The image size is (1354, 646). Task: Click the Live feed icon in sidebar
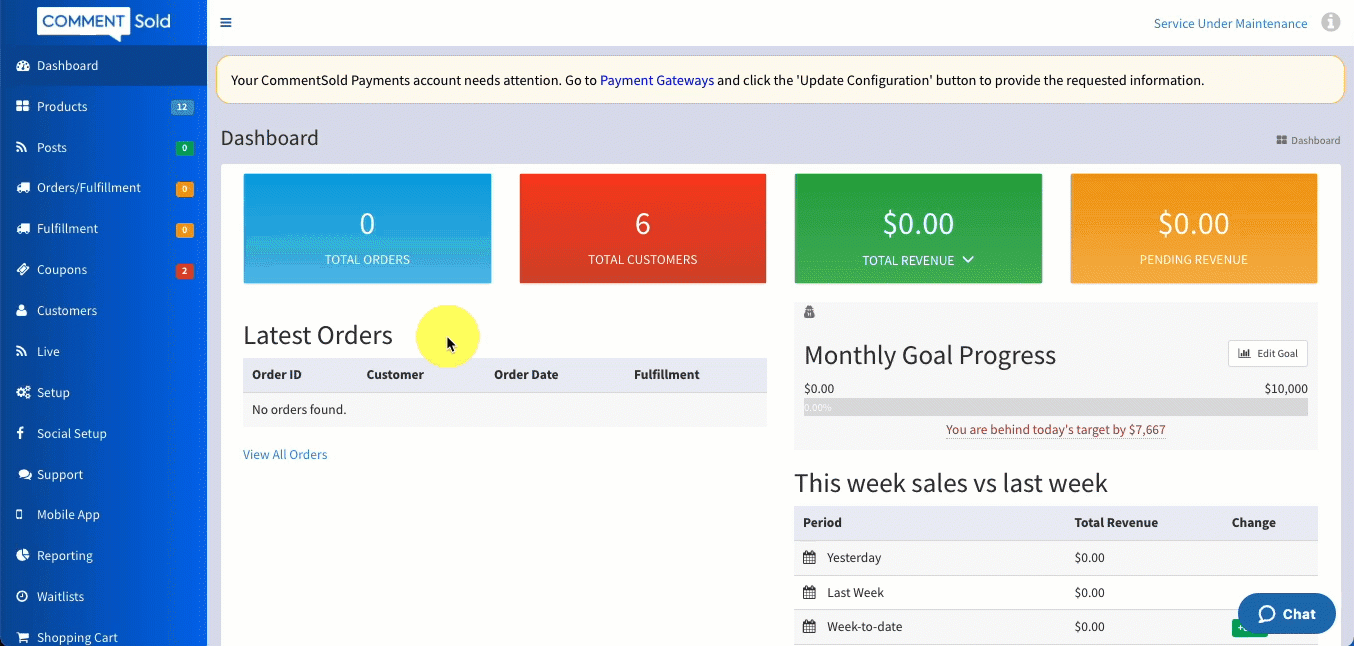pyautogui.click(x=22, y=352)
